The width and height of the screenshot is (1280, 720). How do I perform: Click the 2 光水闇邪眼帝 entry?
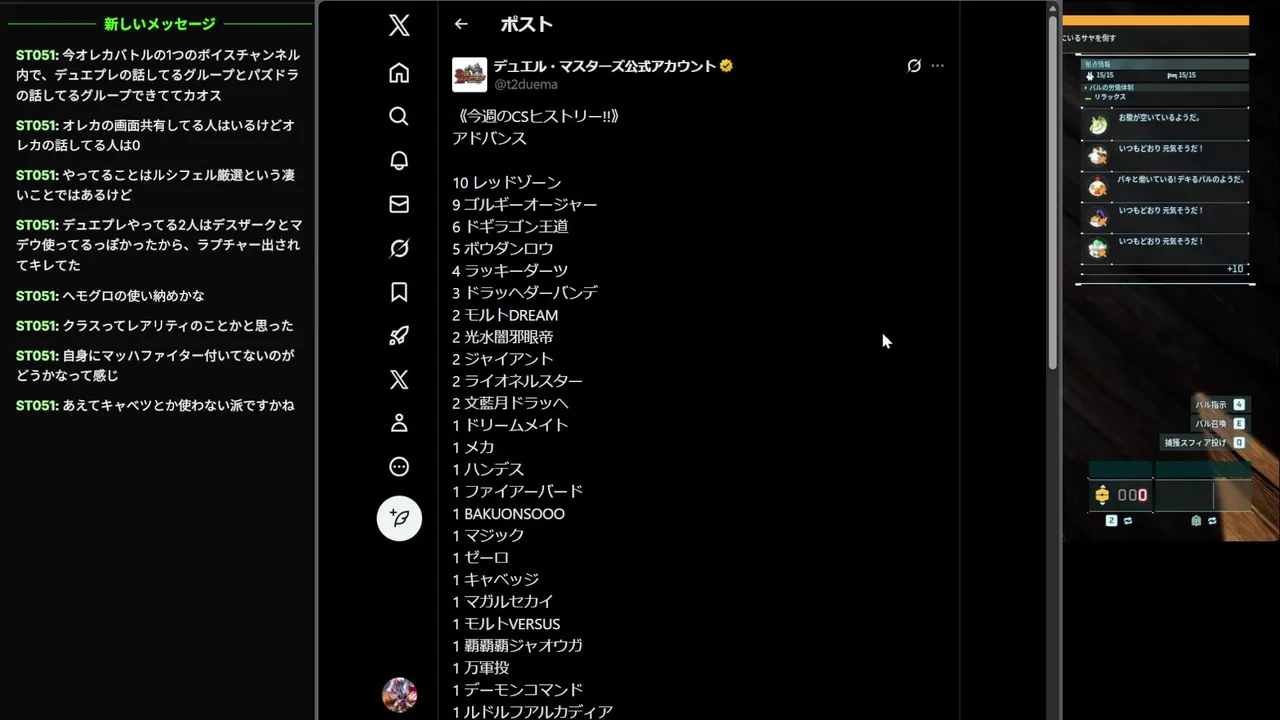click(503, 337)
